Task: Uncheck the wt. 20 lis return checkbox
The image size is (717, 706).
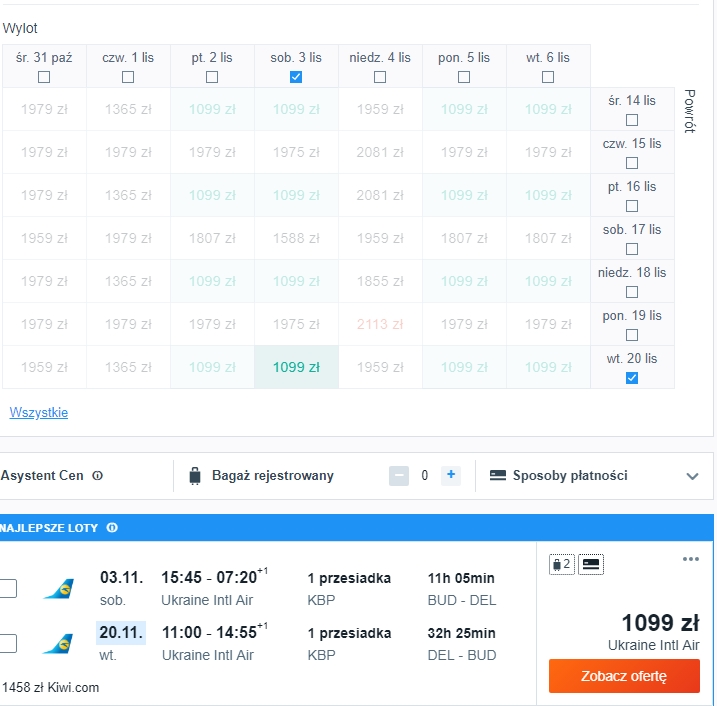Action: pos(632,378)
